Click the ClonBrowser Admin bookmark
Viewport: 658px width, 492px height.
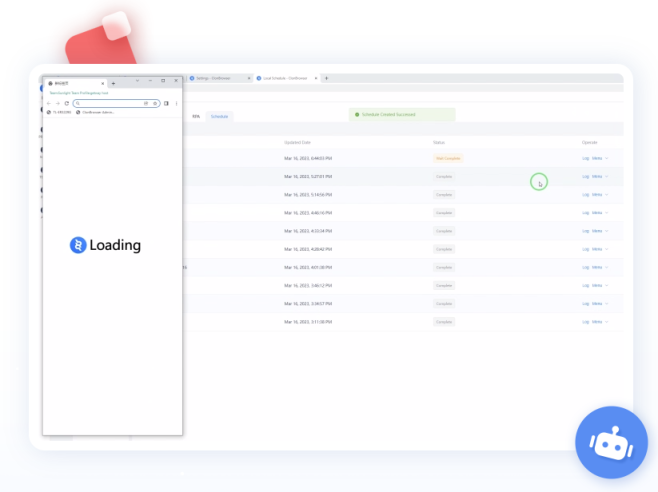(x=97, y=112)
